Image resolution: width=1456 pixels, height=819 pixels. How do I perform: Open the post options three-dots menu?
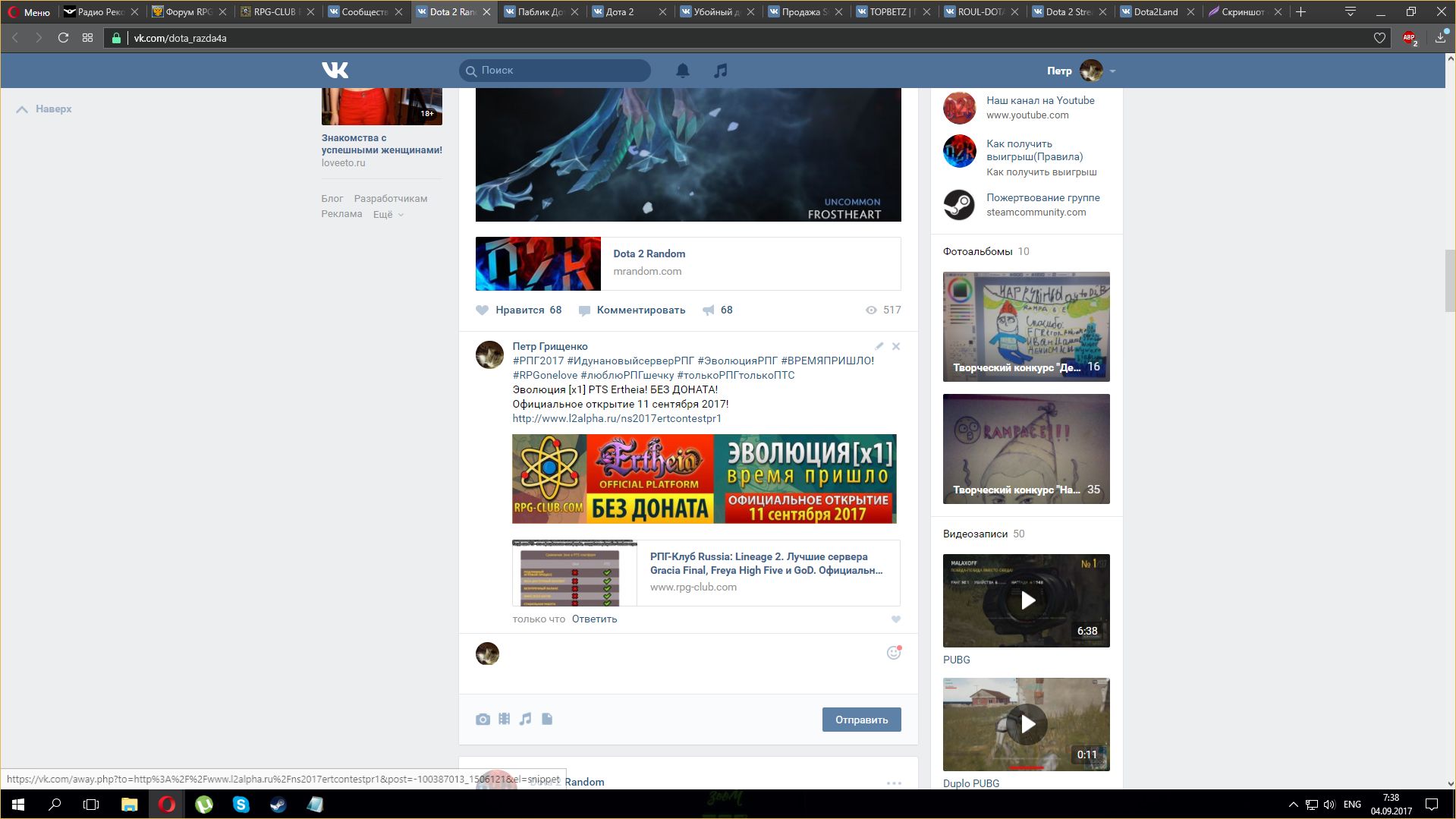pos(894,783)
